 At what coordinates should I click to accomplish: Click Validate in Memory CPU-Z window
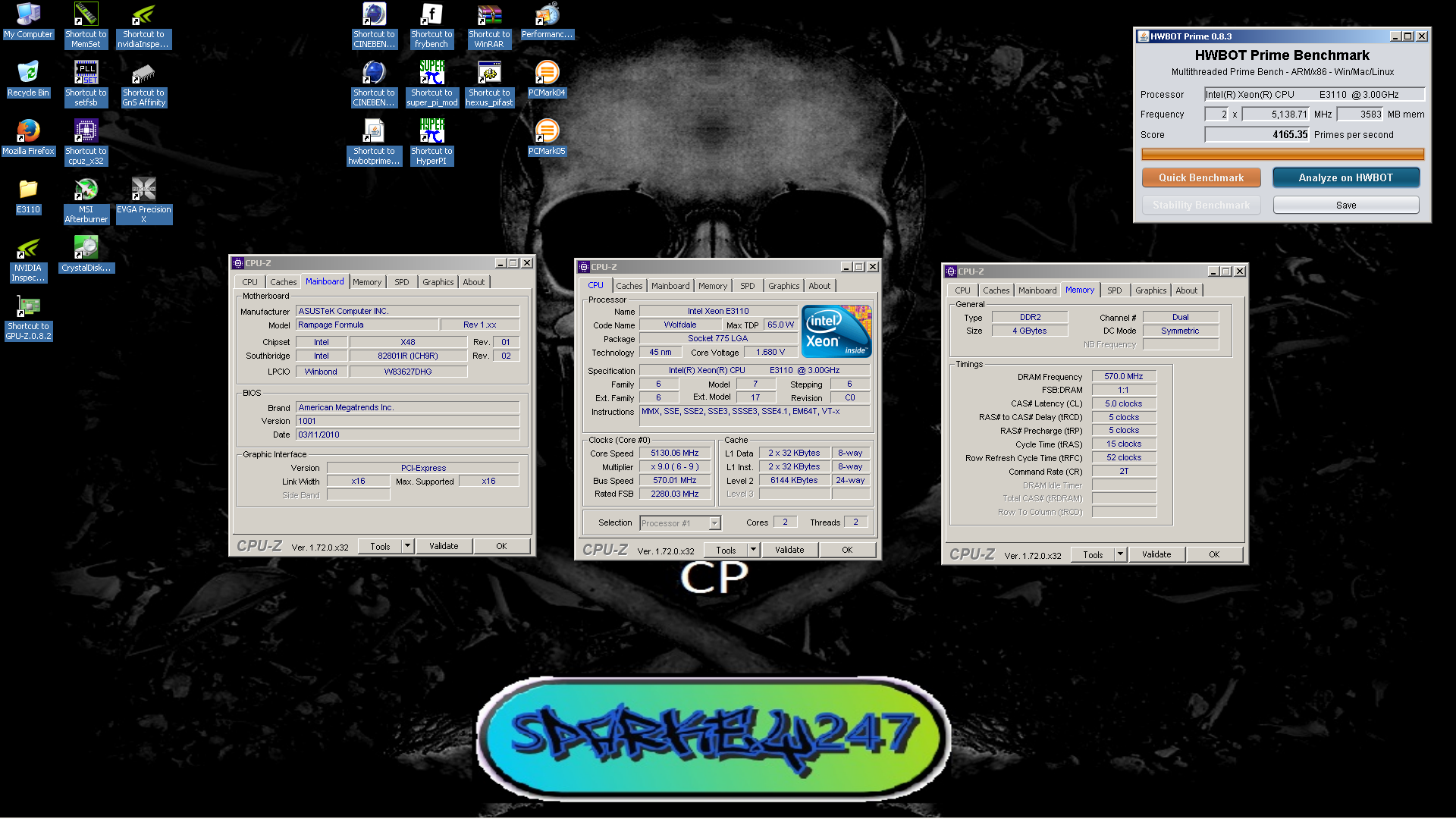pos(1156,554)
